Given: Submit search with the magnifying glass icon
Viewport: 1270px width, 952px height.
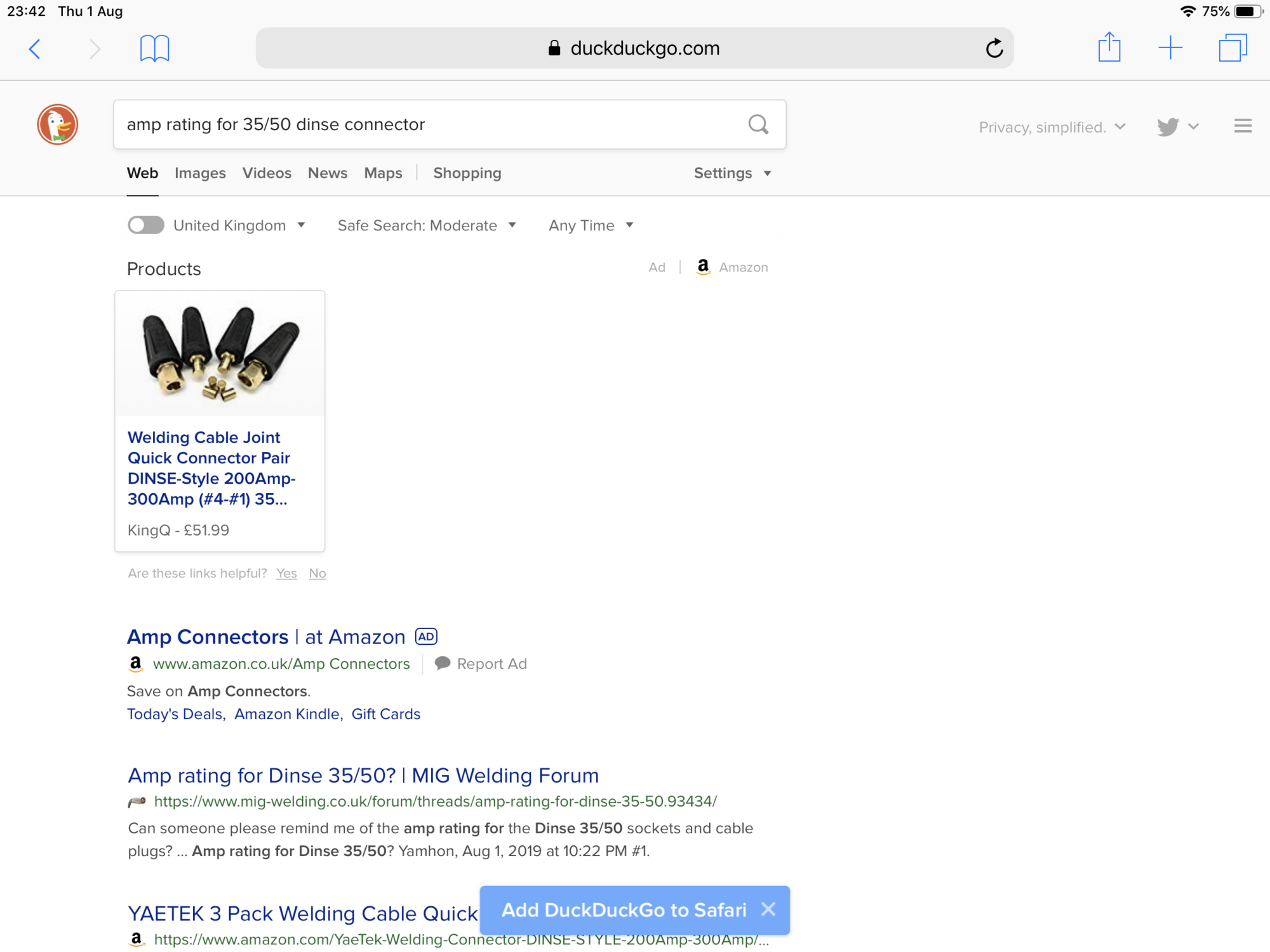Looking at the screenshot, I should pyautogui.click(x=758, y=124).
